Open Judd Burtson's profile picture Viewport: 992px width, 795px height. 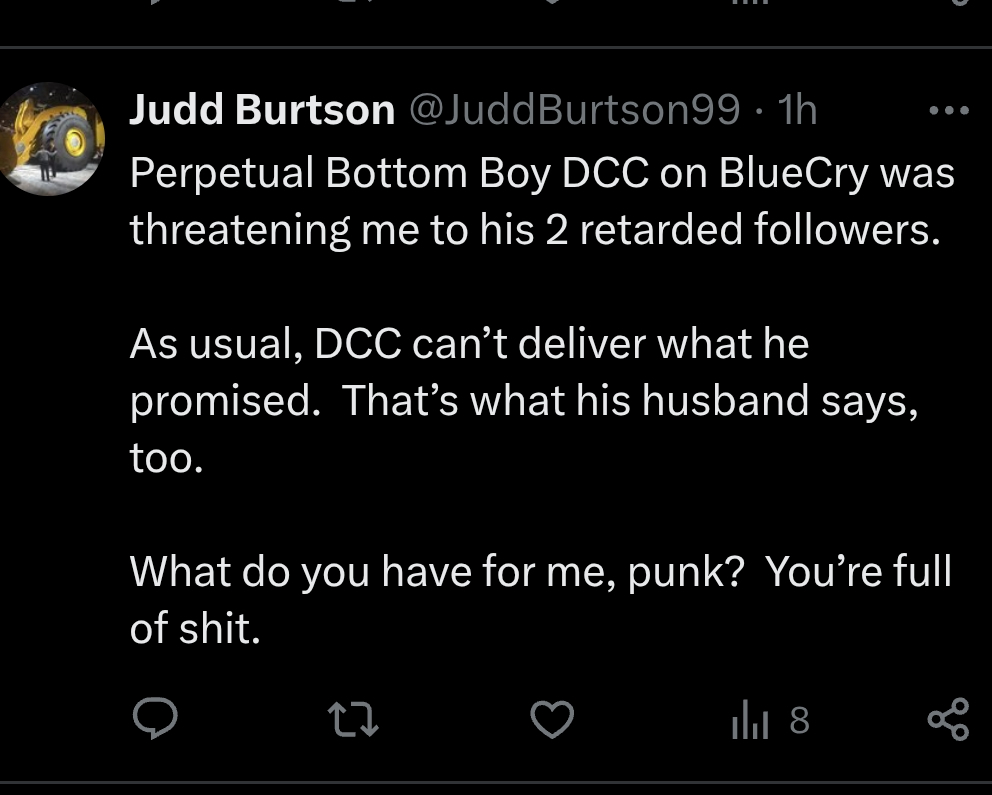point(50,139)
